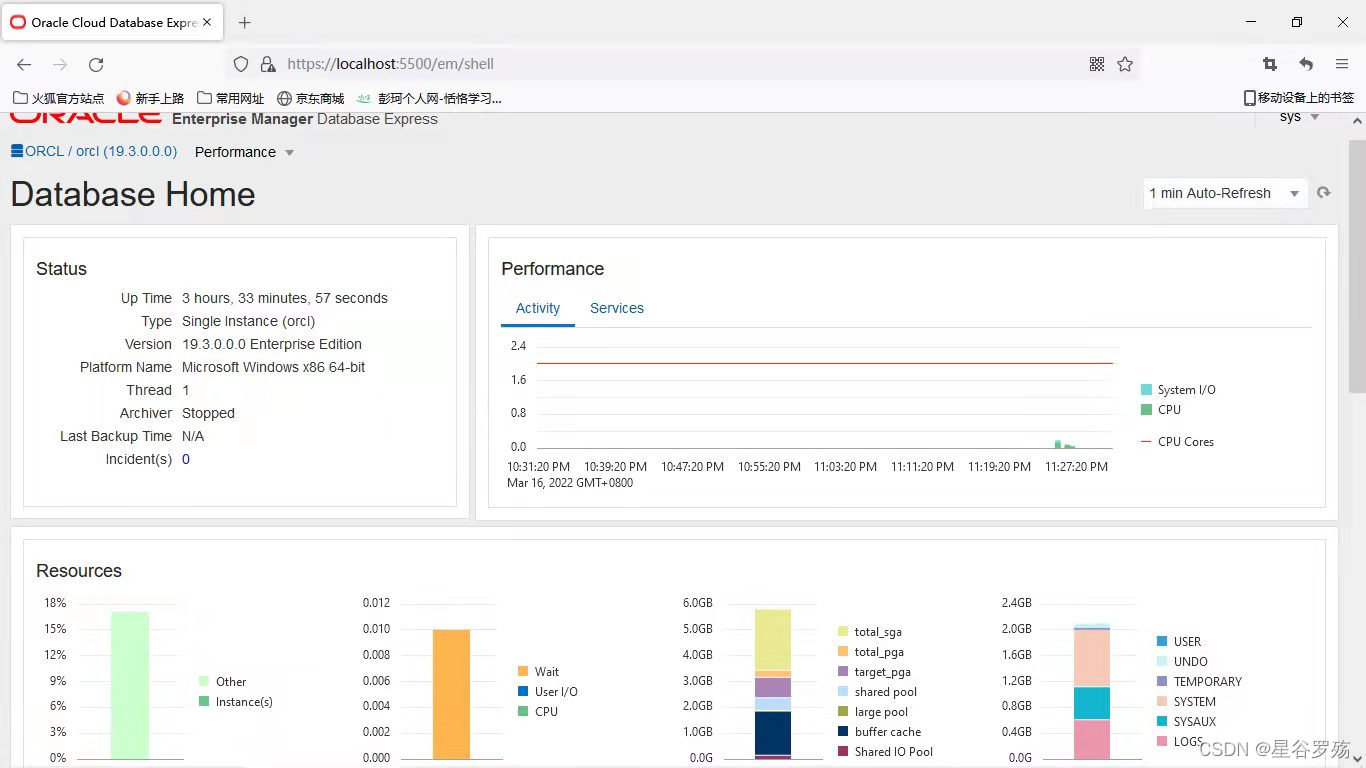
Task: Open the 1 min Auto-Refresh dropdown
Action: (x=1225, y=193)
